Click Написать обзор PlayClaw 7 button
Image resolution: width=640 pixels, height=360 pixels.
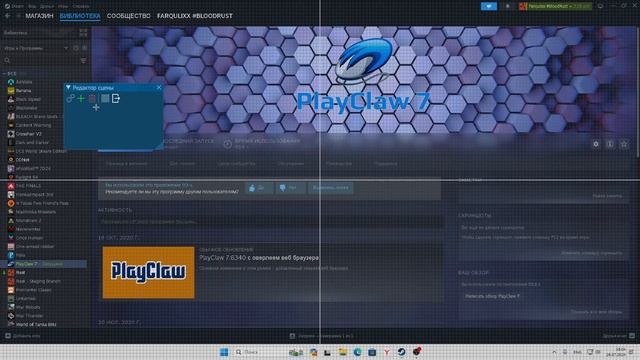[493, 296]
